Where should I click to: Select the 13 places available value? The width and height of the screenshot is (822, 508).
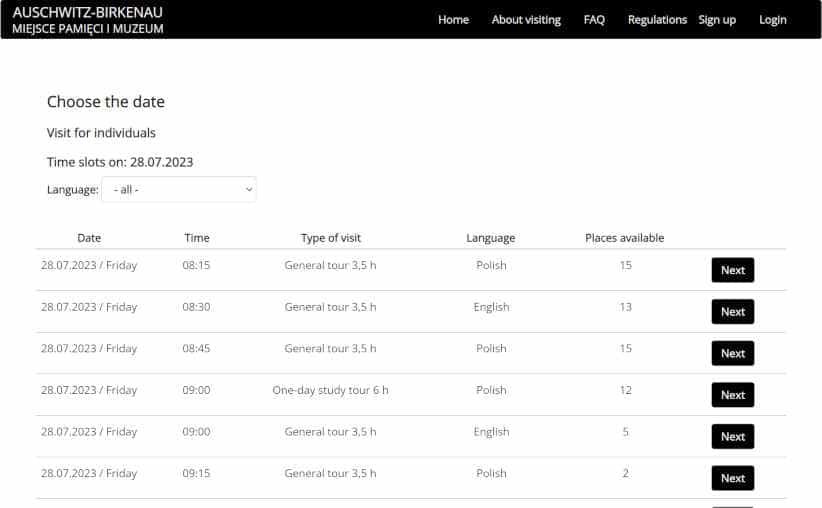click(625, 307)
